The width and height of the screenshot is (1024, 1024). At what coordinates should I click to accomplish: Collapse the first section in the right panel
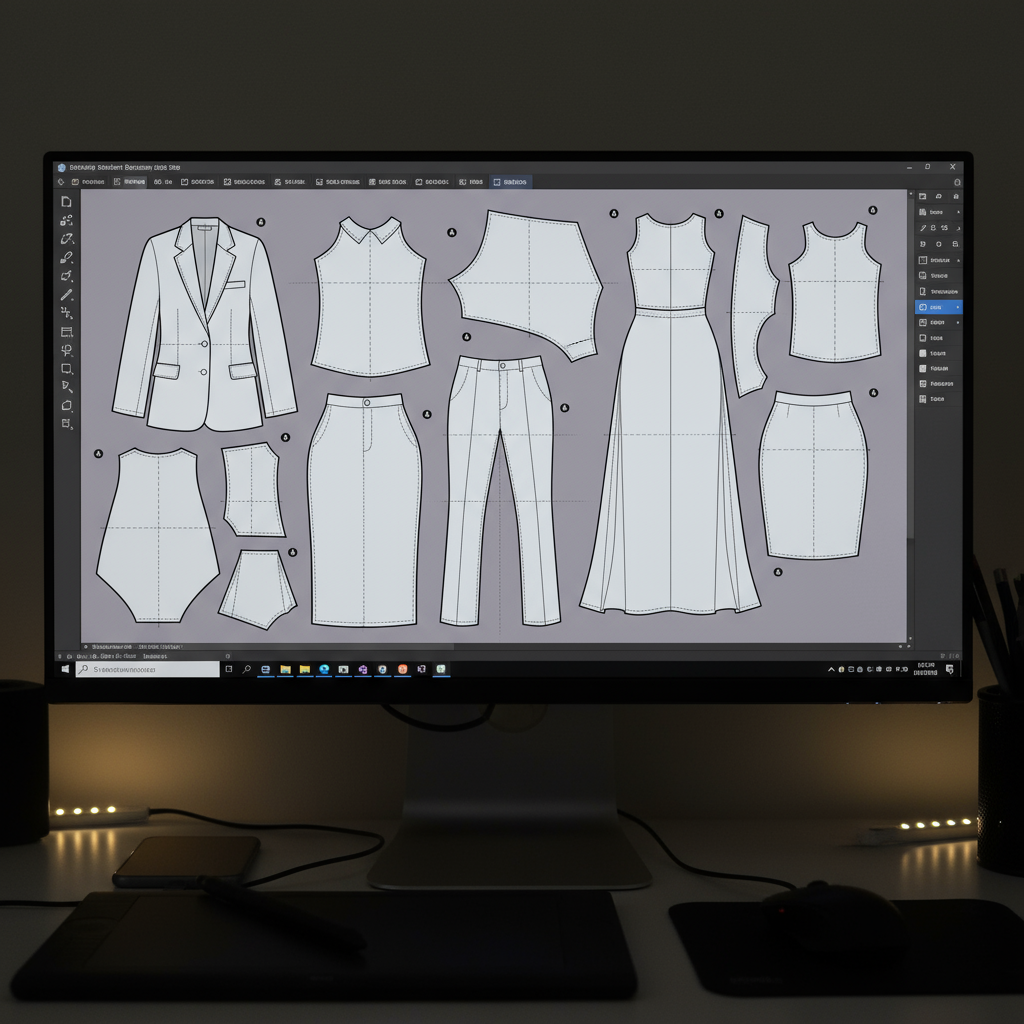(x=958, y=213)
